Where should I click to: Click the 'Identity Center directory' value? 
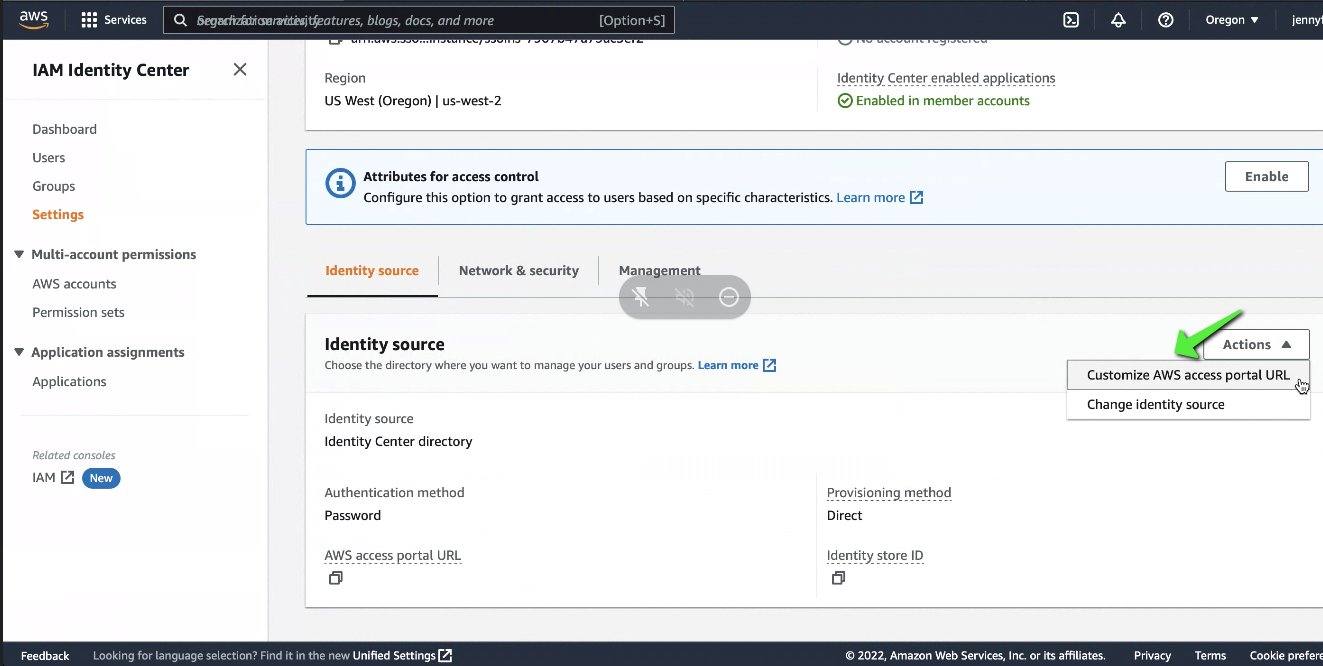coord(398,441)
